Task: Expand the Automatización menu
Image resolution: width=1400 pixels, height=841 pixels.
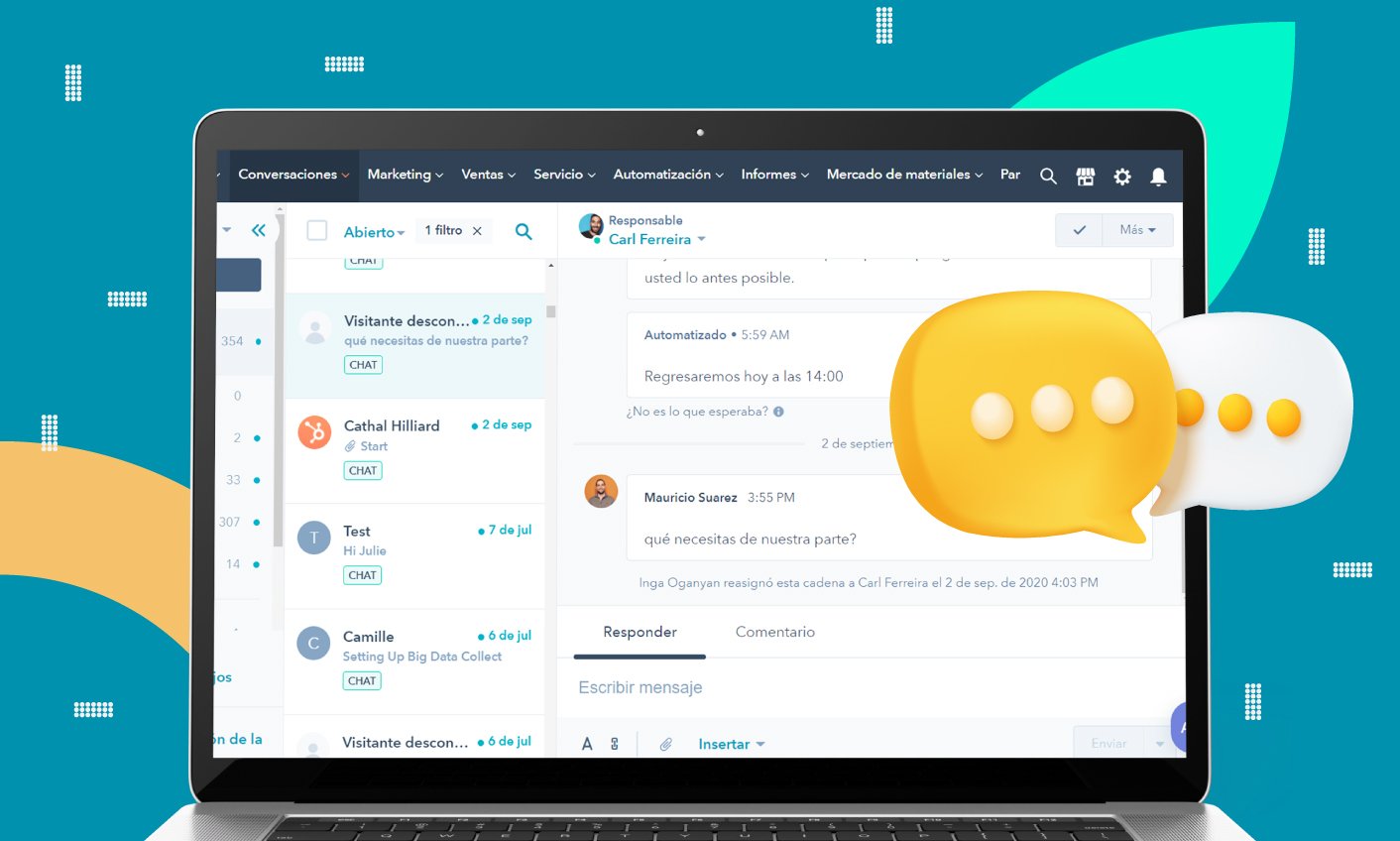Action: tap(668, 175)
